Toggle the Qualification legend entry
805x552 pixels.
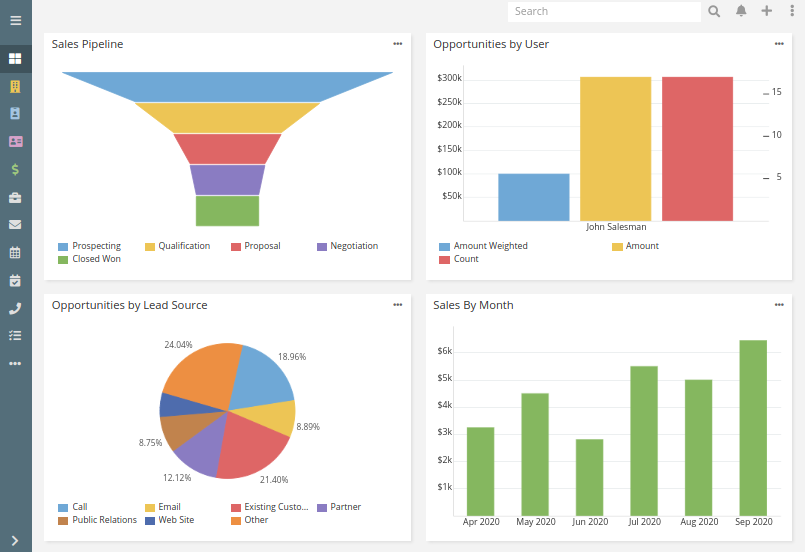pyautogui.click(x=178, y=246)
